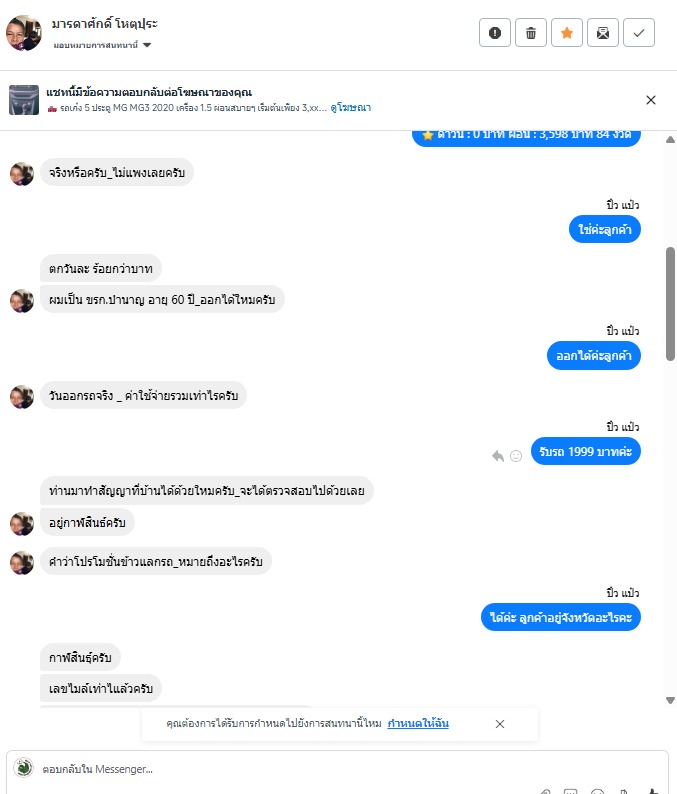Mark conversation as done with checkmark
677x794 pixels.
point(639,33)
